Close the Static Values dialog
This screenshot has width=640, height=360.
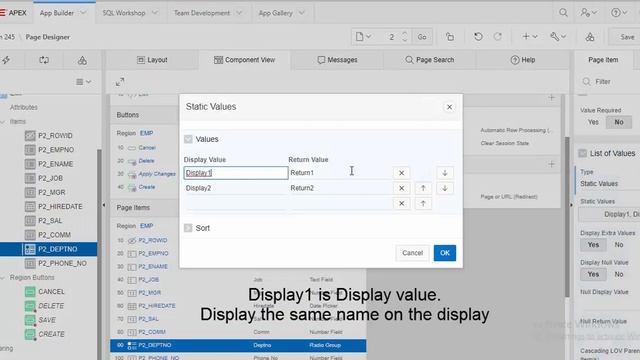[x=449, y=107]
